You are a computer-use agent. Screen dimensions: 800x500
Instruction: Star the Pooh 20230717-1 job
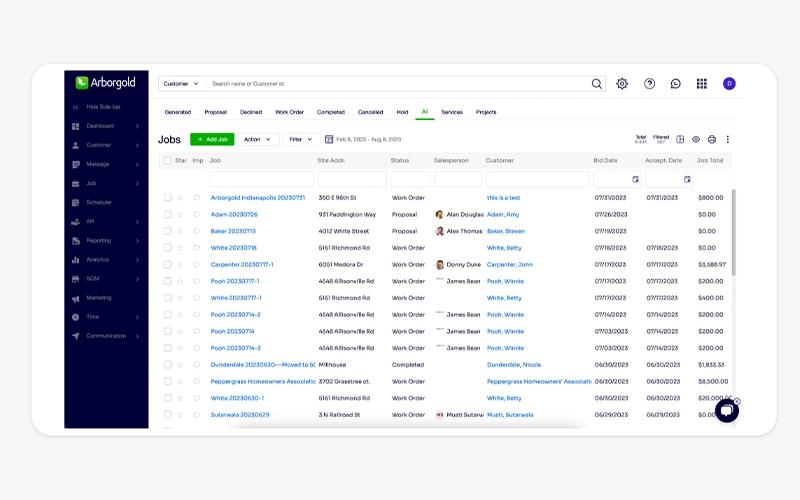(180, 281)
